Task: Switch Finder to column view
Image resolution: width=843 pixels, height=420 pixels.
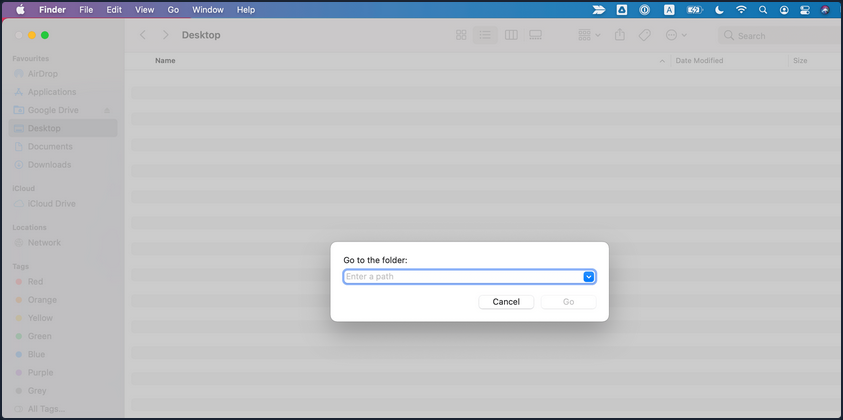Action: point(511,35)
